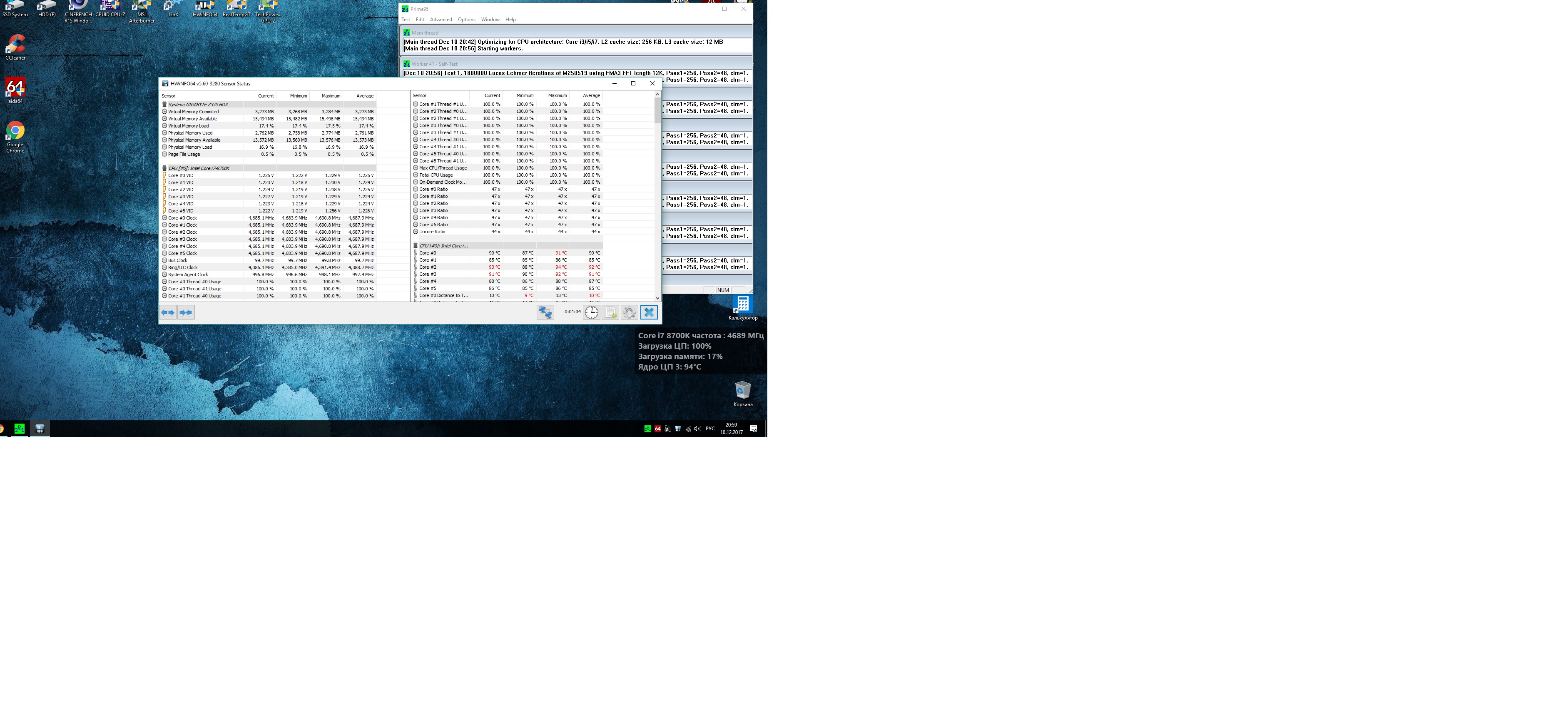Open the HWiNFO network remote monitoring icon
Image resolution: width=1568 pixels, height=704 pixels.
click(545, 312)
